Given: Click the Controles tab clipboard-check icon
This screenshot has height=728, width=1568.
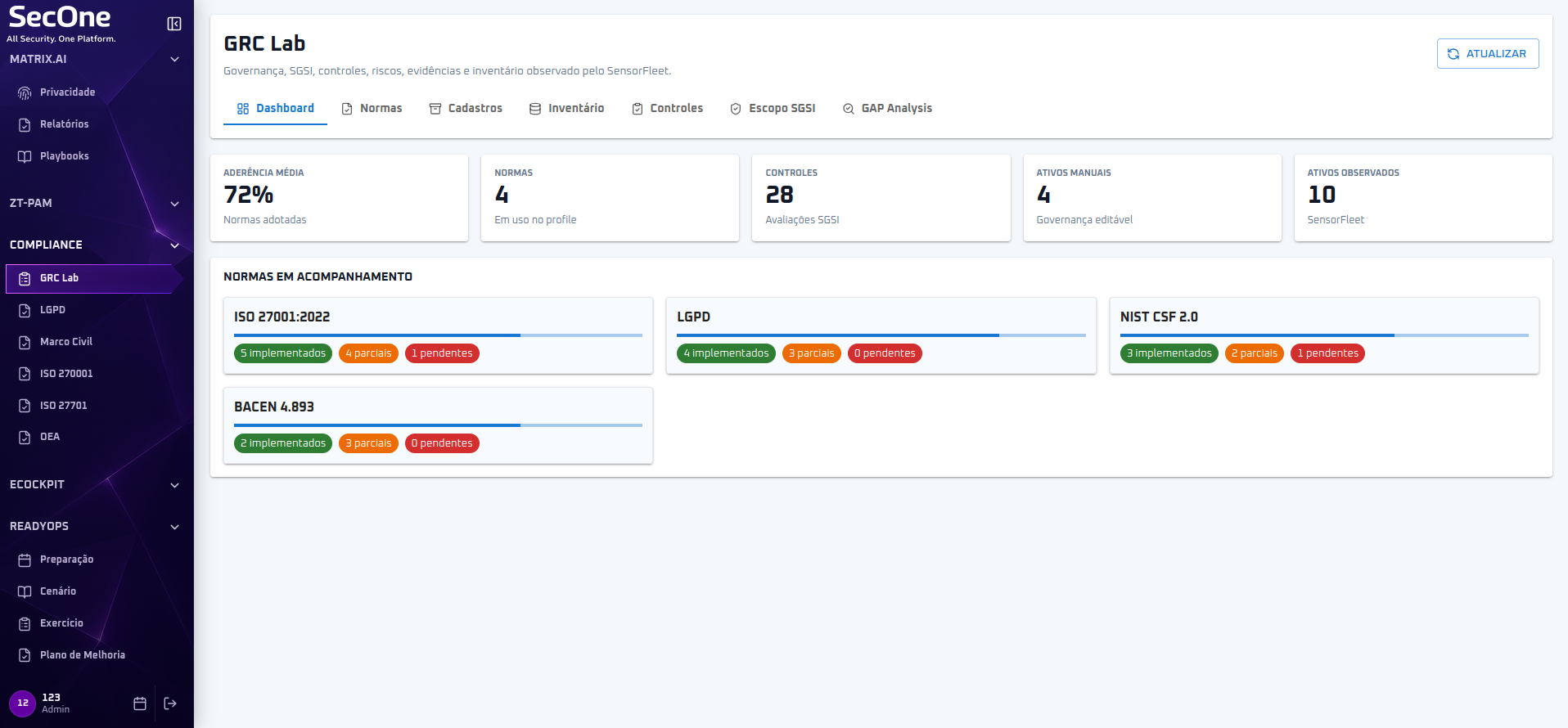Looking at the screenshot, I should tap(638, 109).
